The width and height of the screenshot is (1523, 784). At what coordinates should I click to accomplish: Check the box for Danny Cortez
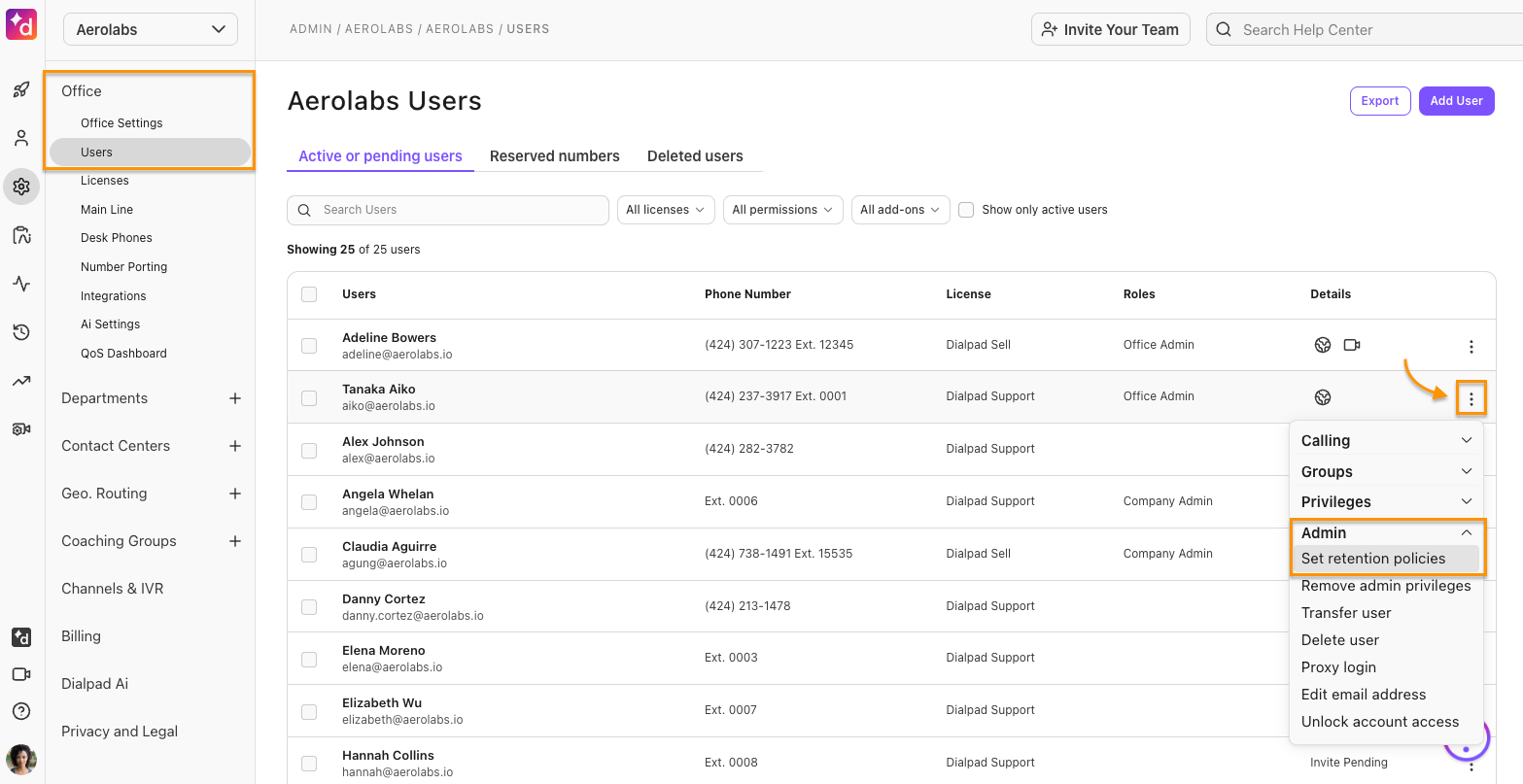click(309, 607)
